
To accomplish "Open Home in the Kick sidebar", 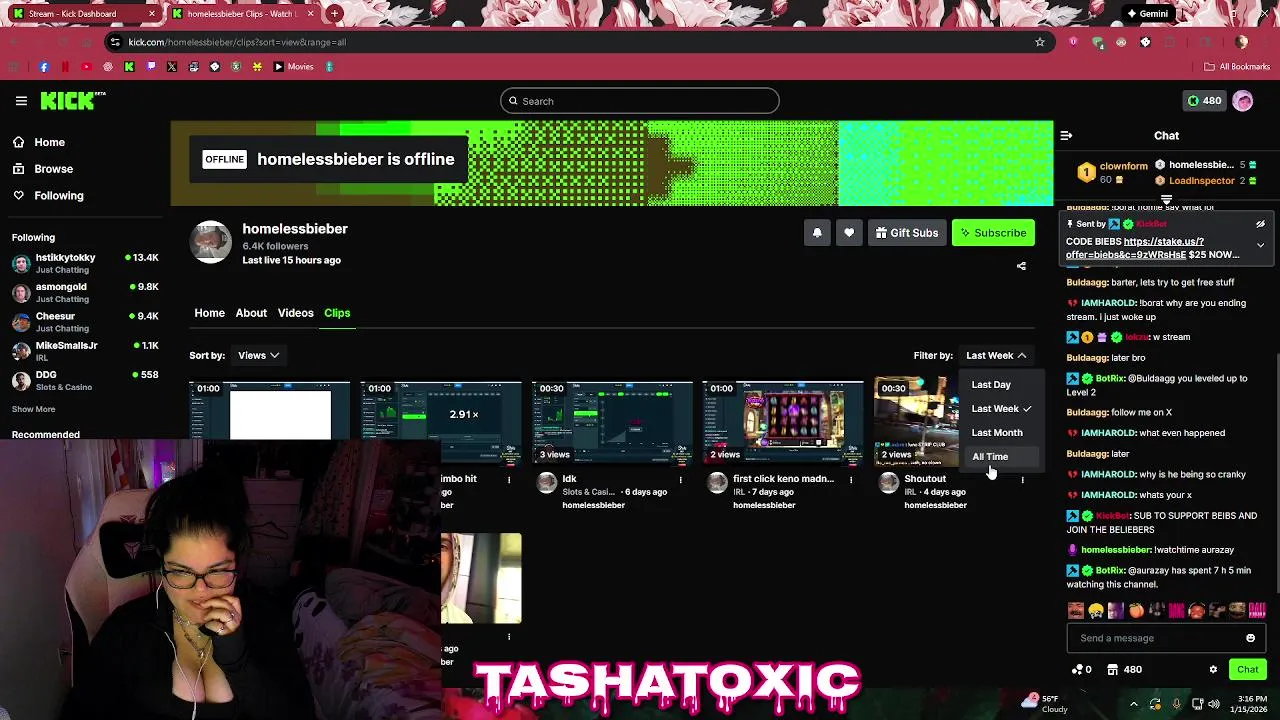I will point(49,142).
